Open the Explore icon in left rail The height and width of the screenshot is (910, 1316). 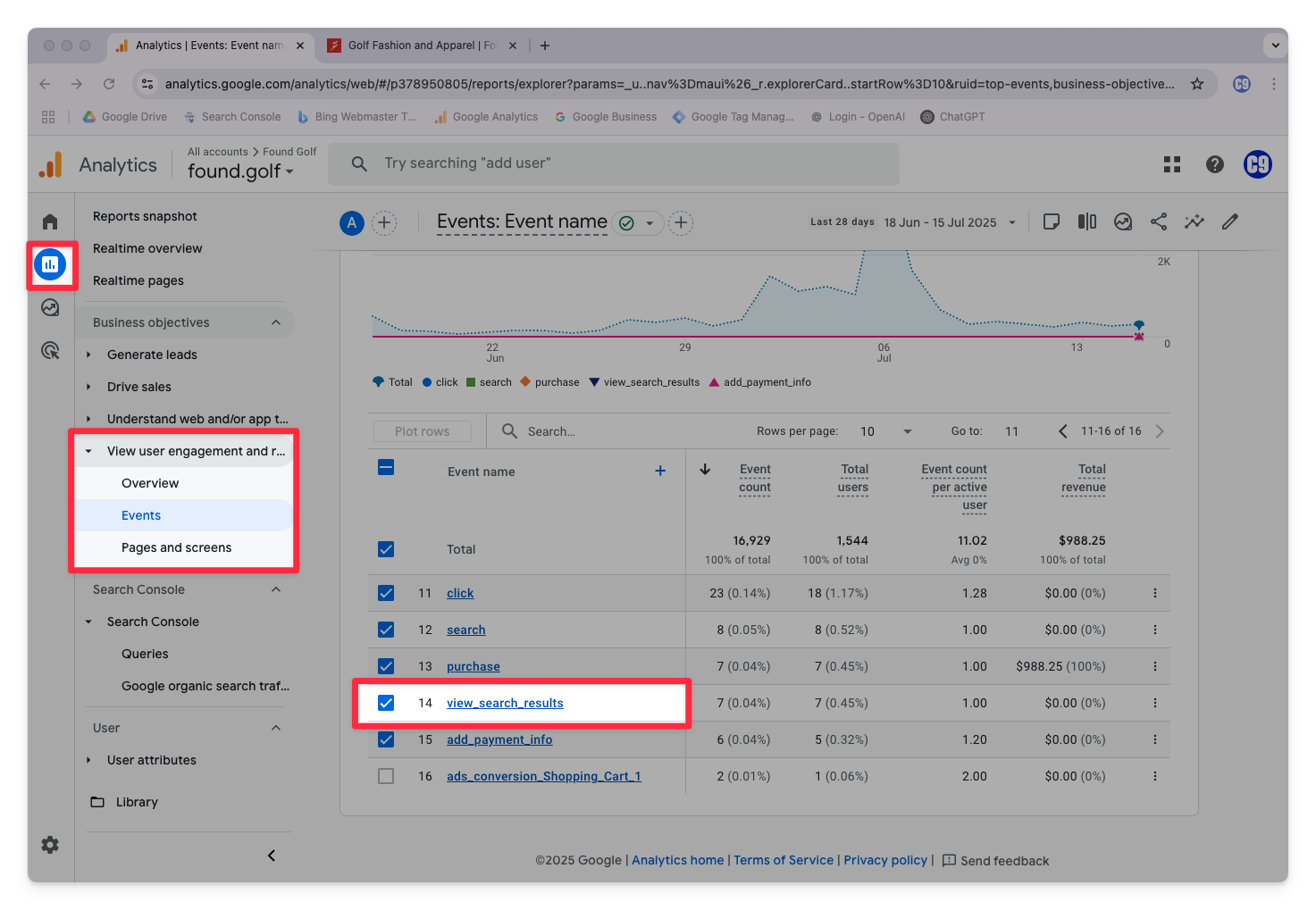[x=50, y=308]
